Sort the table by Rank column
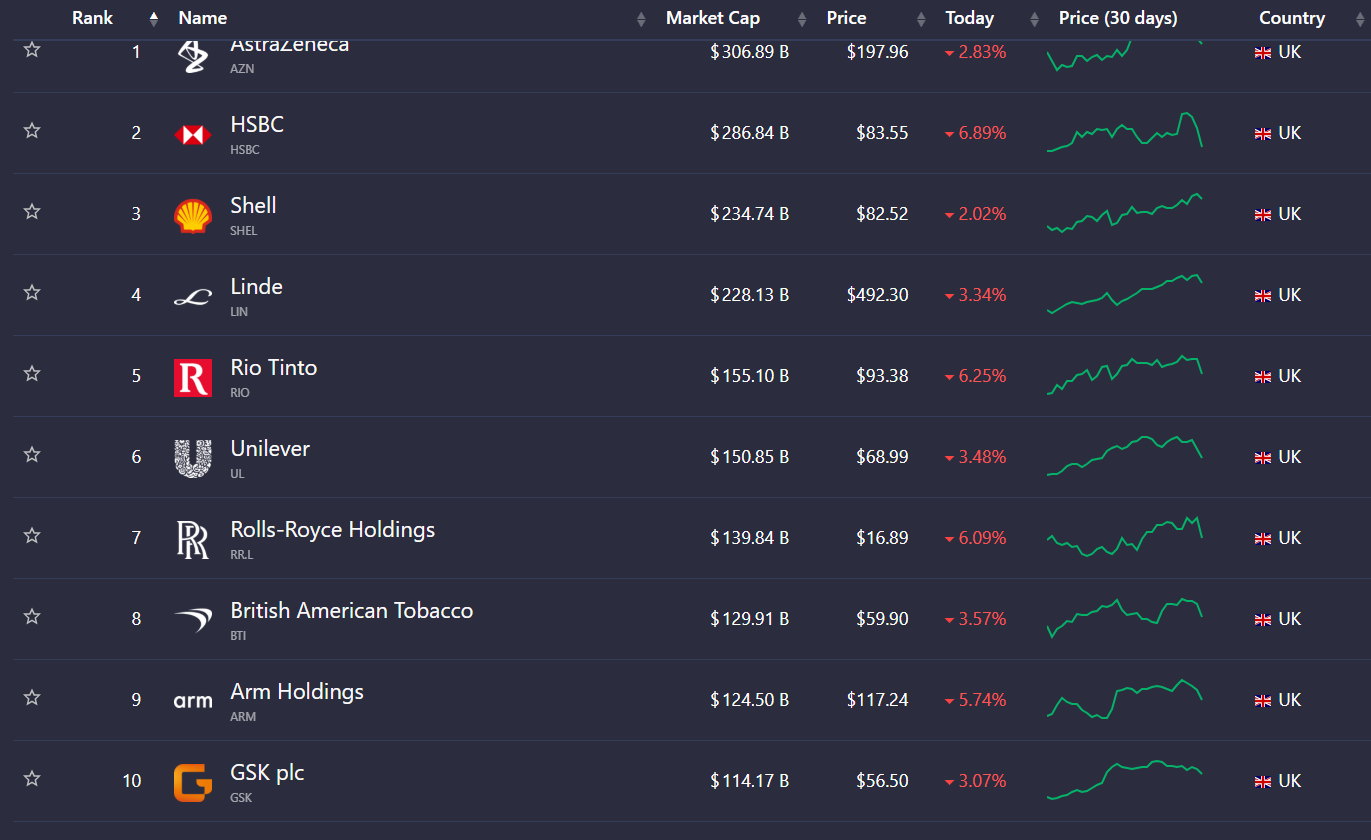 point(92,18)
